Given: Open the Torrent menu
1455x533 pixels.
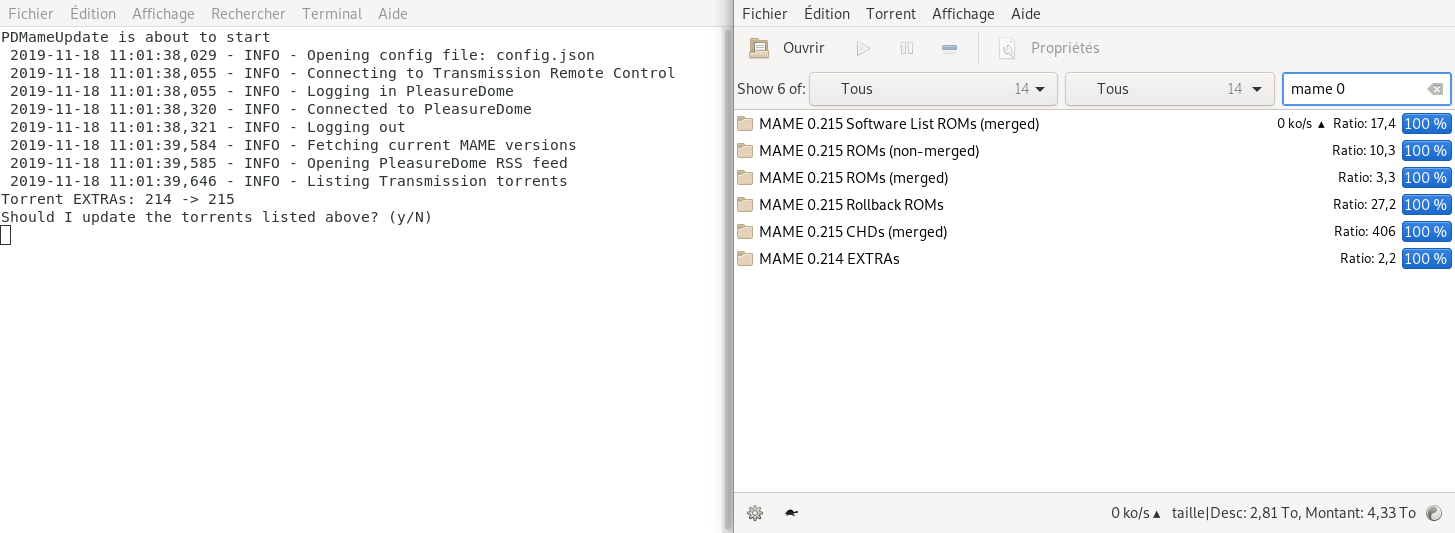Looking at the screenshot, I should [891, 14].
